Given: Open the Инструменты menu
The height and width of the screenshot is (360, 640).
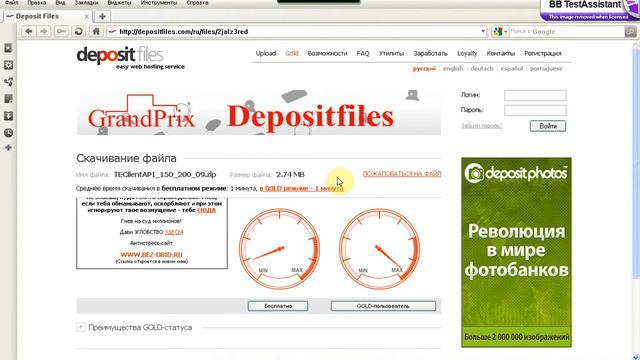Looking at the screenshot, I should point(159,2).
